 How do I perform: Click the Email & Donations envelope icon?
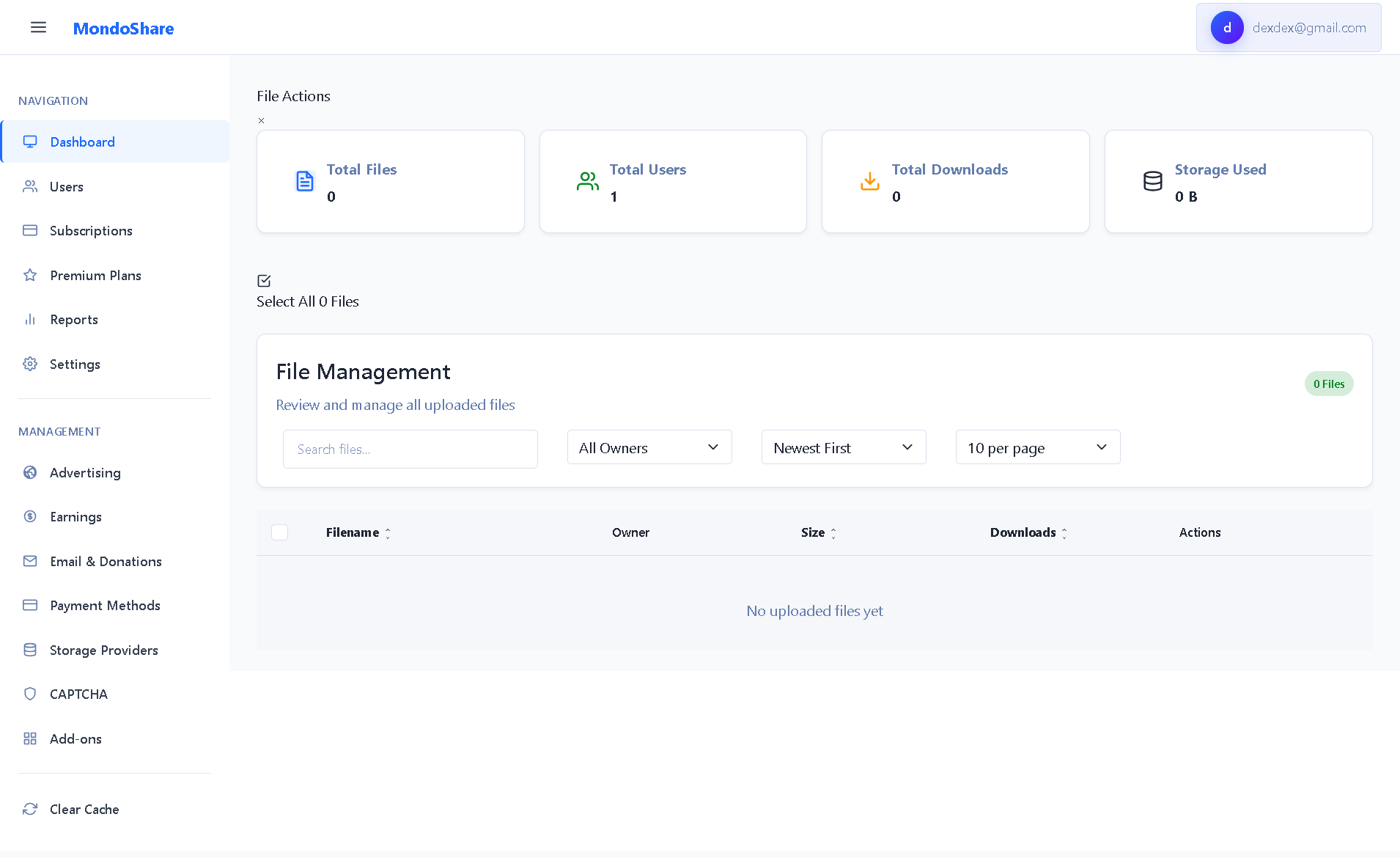(x=30, y=561)
